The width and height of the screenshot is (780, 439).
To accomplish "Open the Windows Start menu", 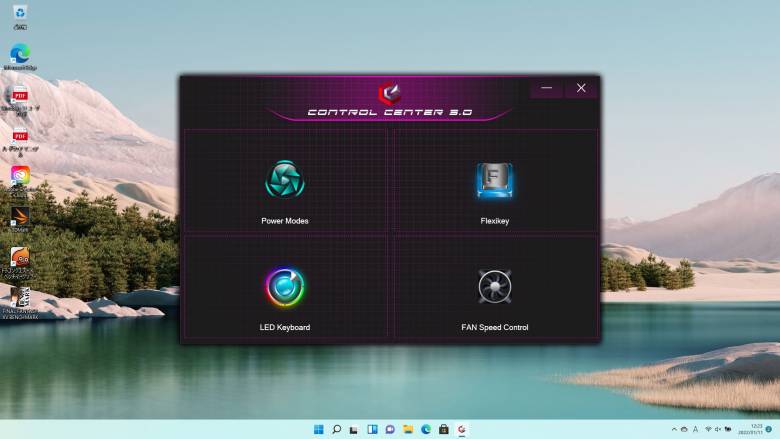I will 319,429.
